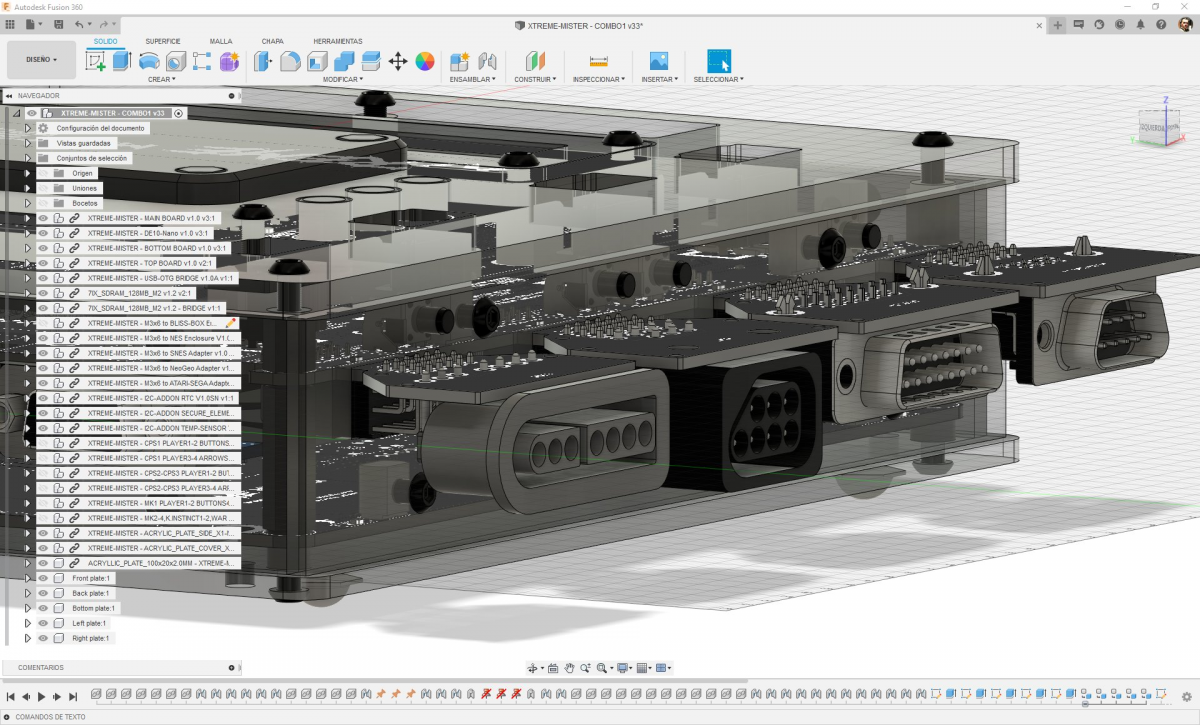Click the Create Form purple icon
This screenshot has height=725, width=1200.
pos(229,61)
